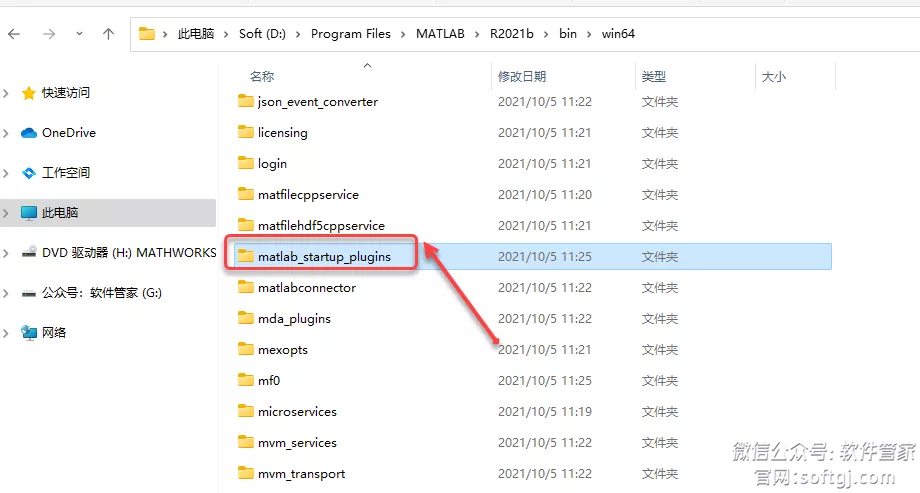Click the OneDrive cloud icon

[x=29, y=133]
